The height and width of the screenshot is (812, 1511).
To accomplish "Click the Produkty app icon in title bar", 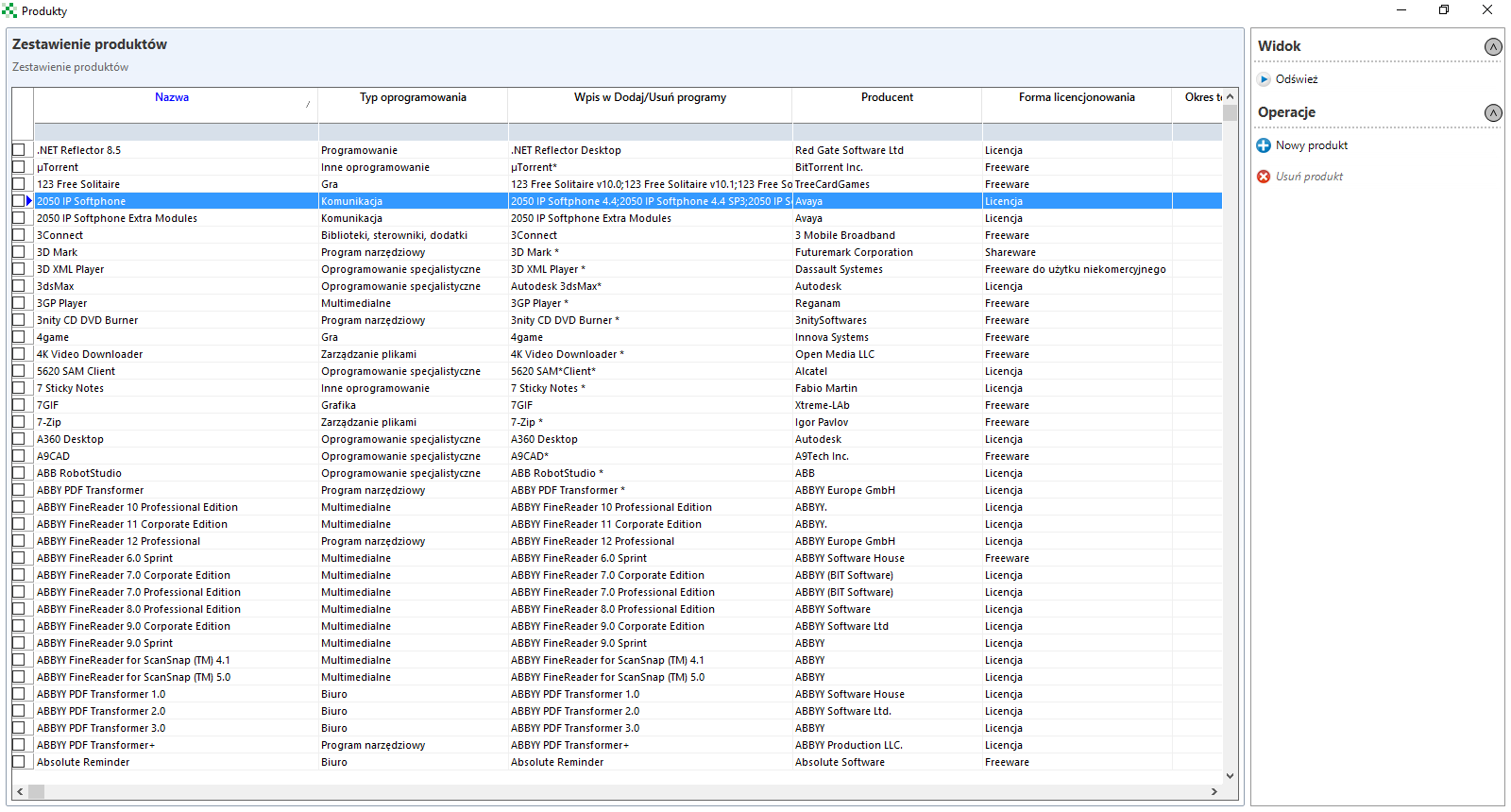I will coord(9,10).
